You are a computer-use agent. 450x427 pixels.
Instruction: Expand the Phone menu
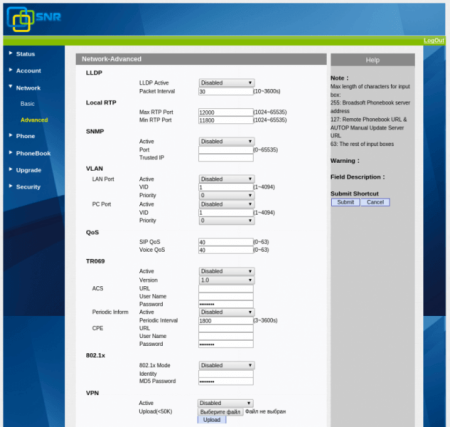[25, 136]
